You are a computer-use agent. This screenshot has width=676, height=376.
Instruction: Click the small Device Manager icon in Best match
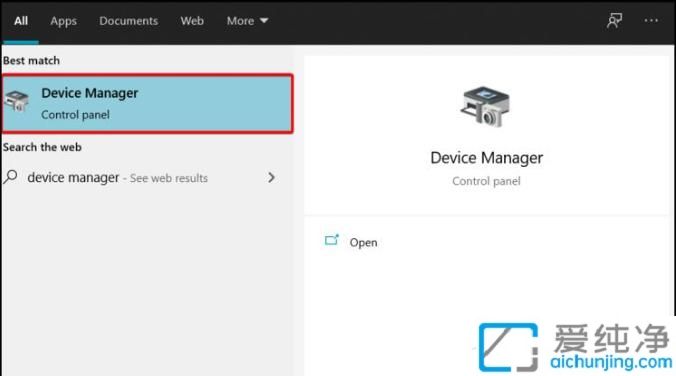(x=16, y=102)
